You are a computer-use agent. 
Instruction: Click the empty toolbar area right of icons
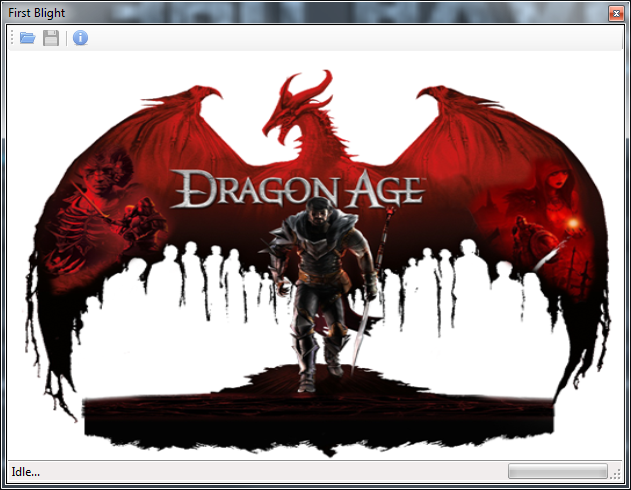coord(350,38)
